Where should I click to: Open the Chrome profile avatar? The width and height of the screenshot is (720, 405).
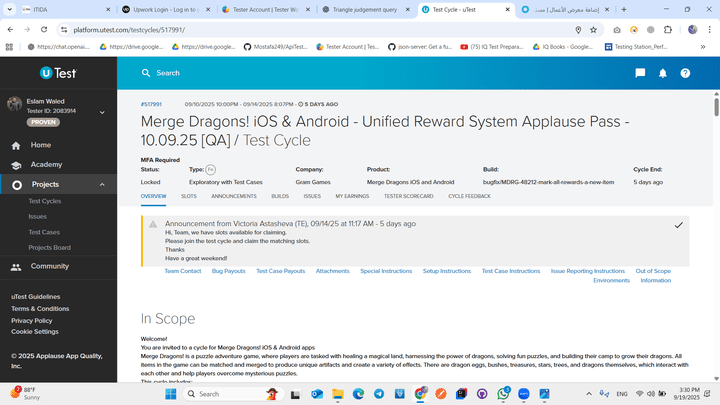[x=692, y=29]
